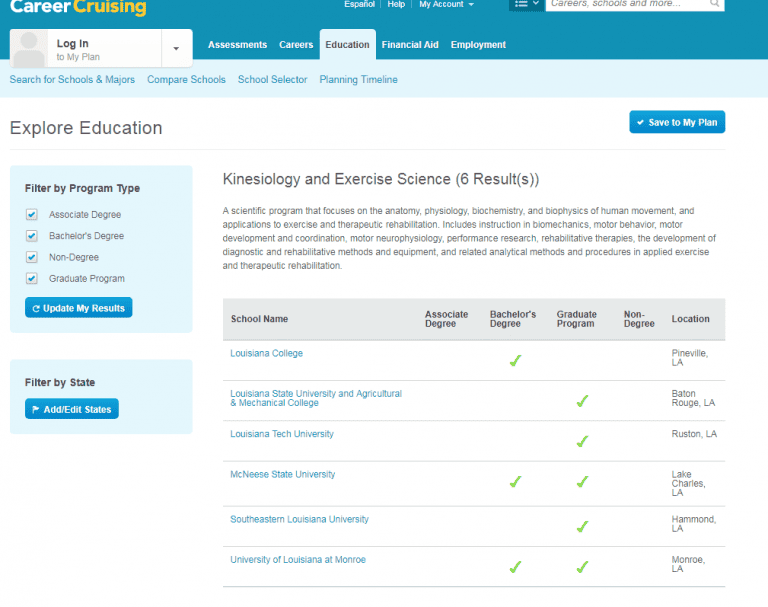This screenshot has width=768, height=607.
Task: Click the search magnifier icon
Action: [x=715, y=4]
